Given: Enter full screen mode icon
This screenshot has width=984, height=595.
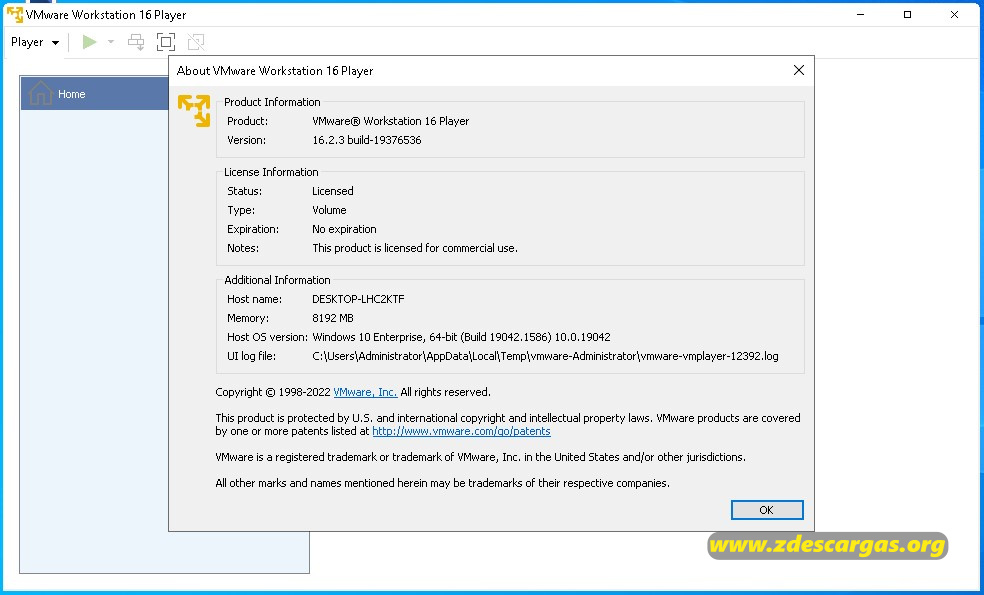Looking at the screenshot, I should (166, 42).
